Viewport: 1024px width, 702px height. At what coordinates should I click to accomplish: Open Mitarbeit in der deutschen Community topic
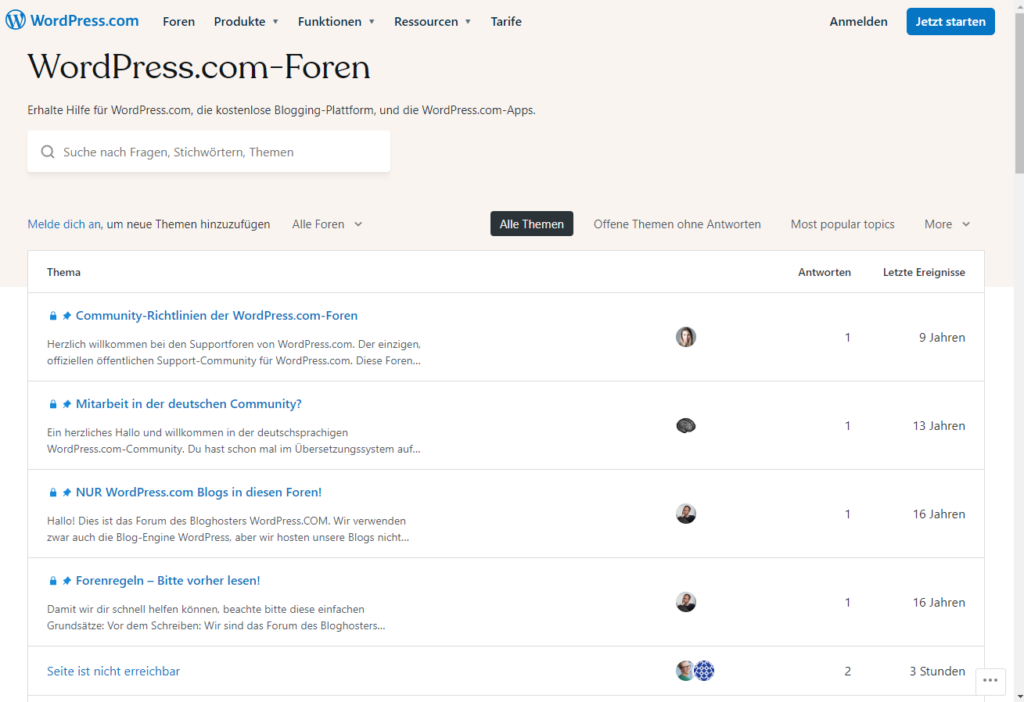coord(189,404)
